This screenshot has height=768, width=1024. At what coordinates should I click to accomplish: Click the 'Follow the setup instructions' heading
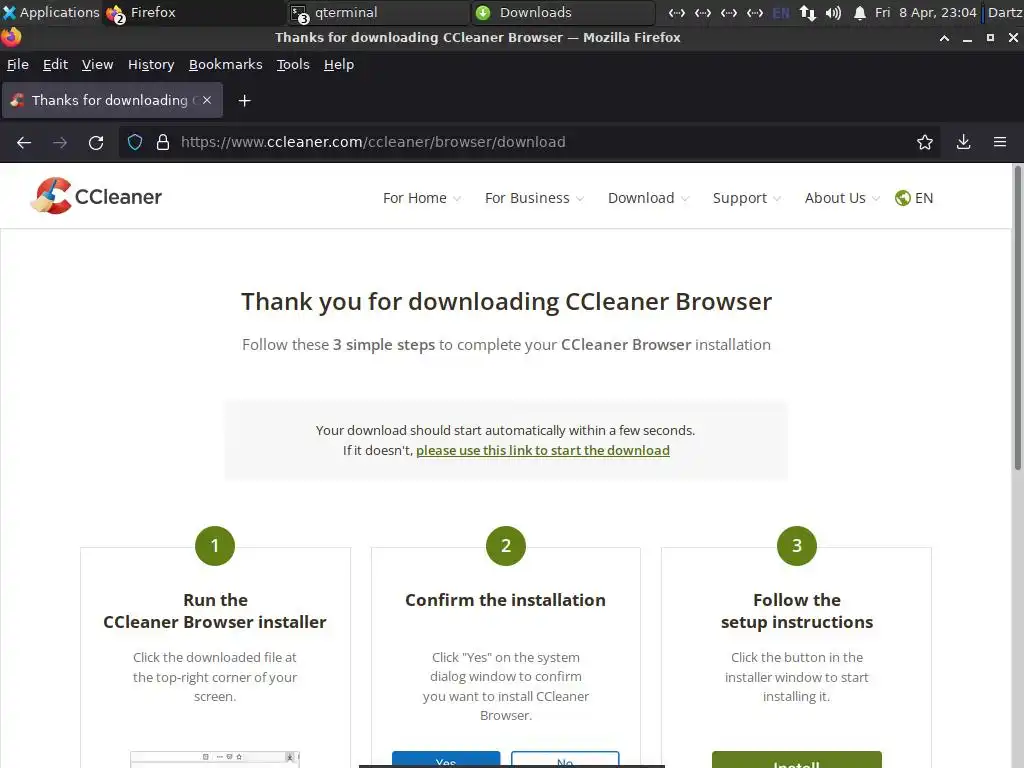point(797,611)
